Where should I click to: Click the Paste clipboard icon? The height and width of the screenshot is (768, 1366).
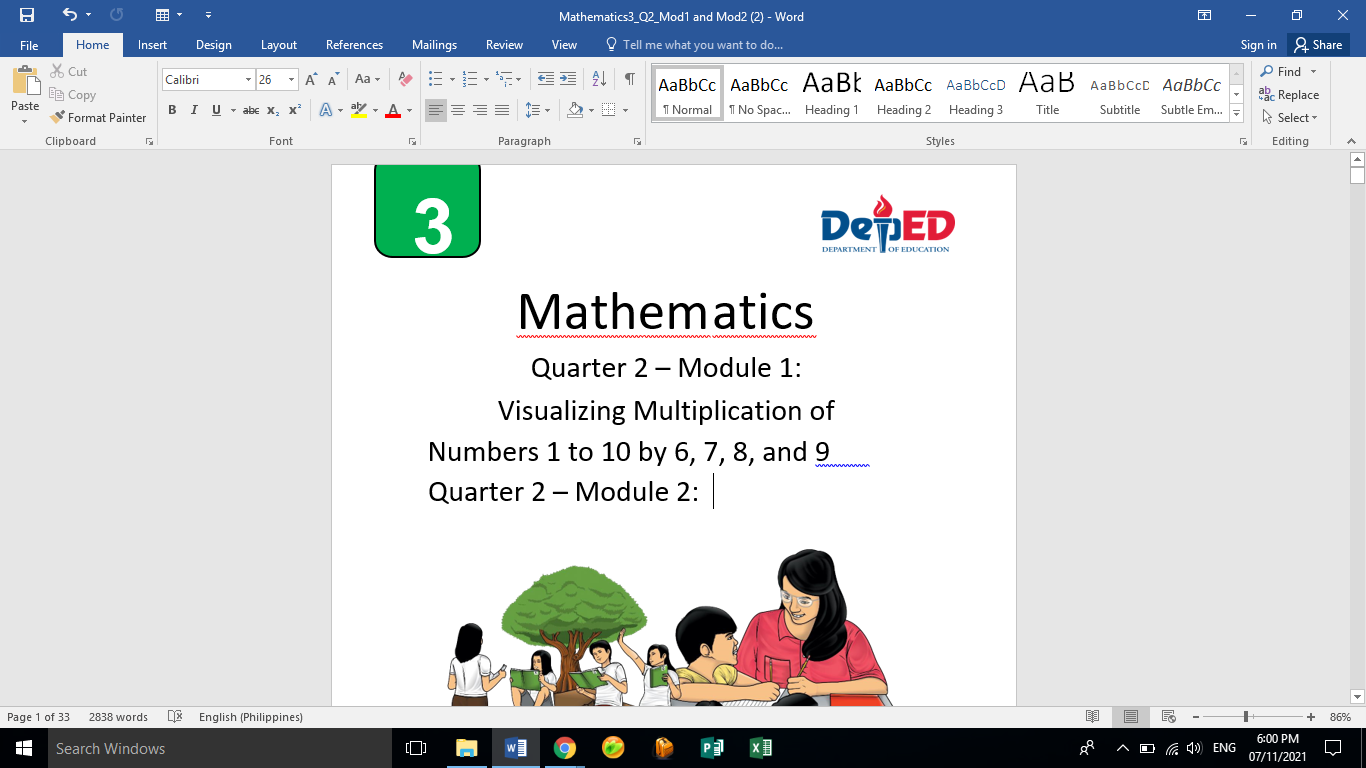25,83
